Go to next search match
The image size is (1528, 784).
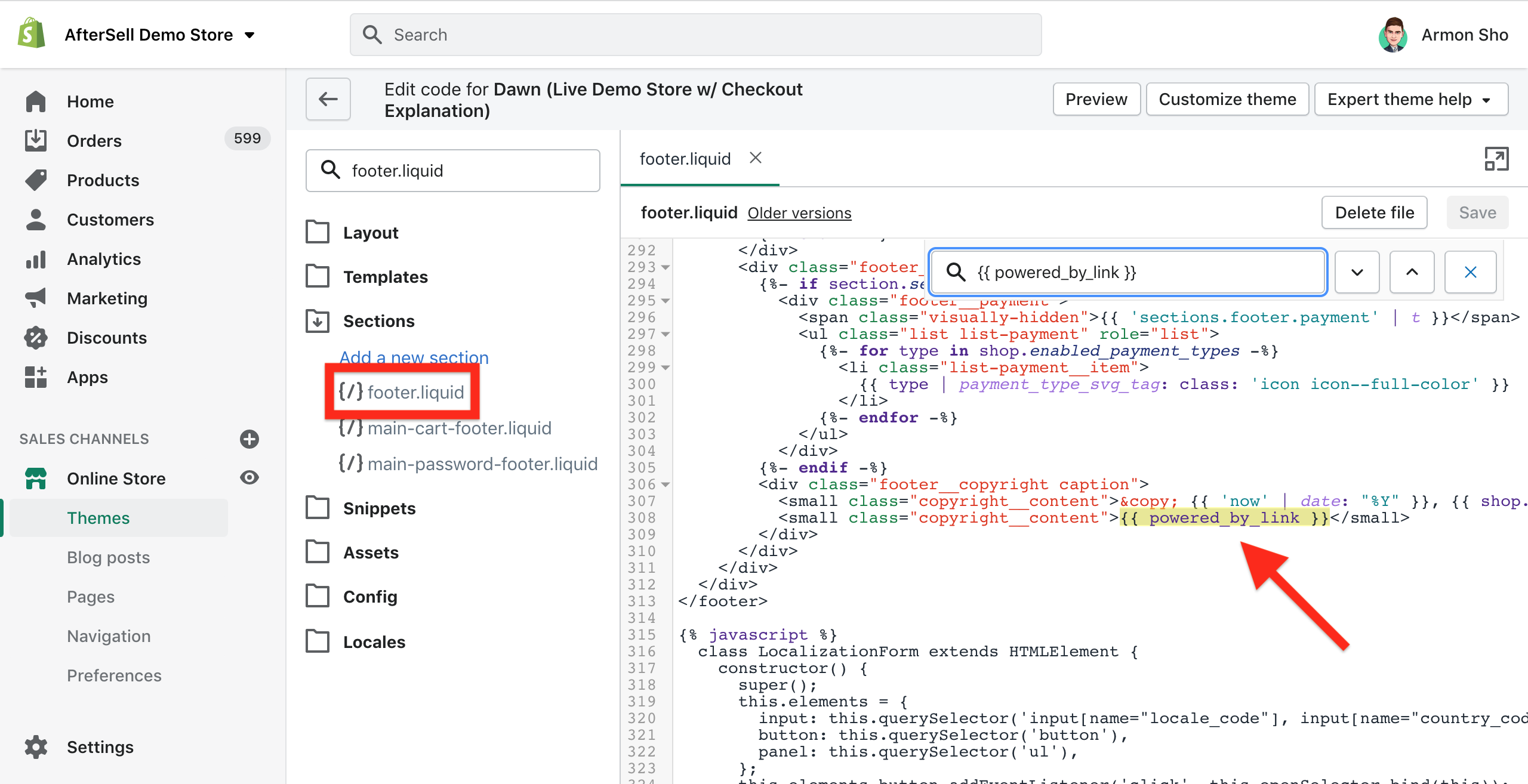tap(1357, 273)
